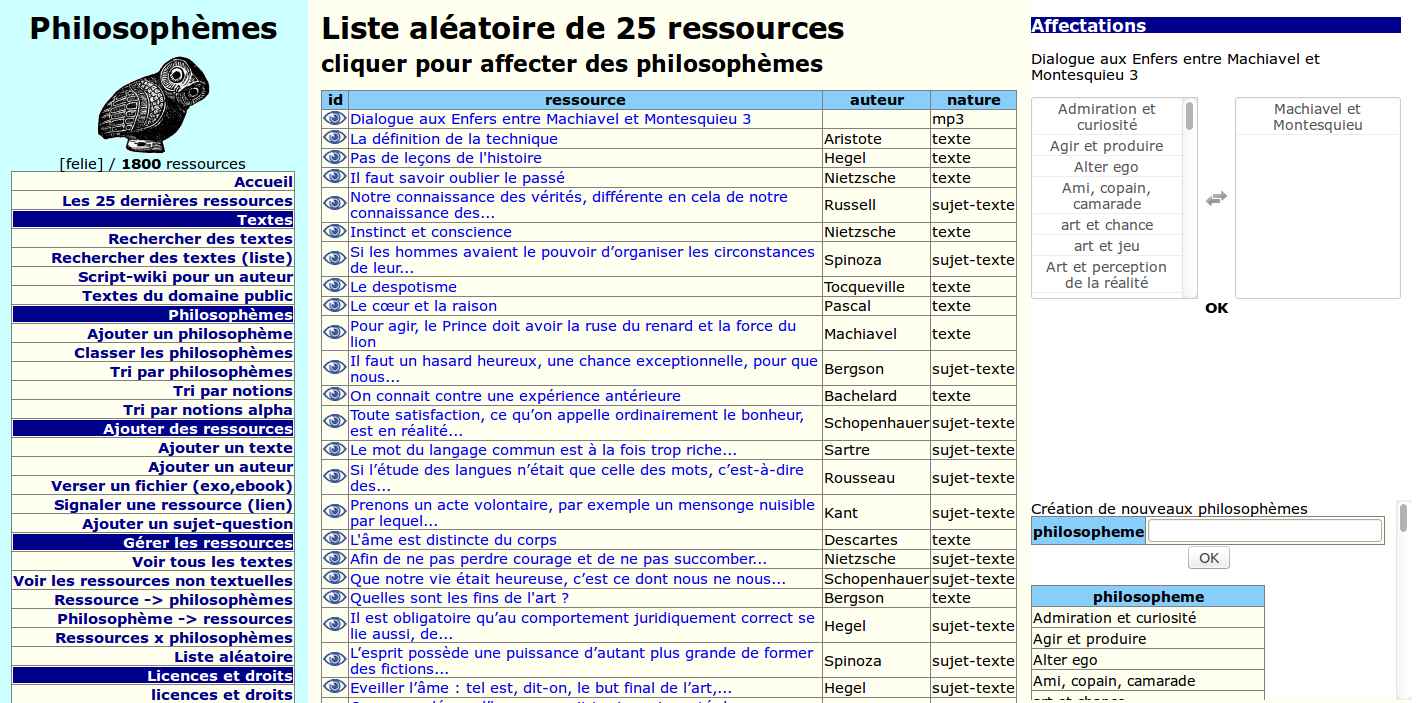Click the eye icon beside Si les hommes avaient le pouvoir
Image resolution: width=1420 pixels, height=703 pixels.
point(334,259)
